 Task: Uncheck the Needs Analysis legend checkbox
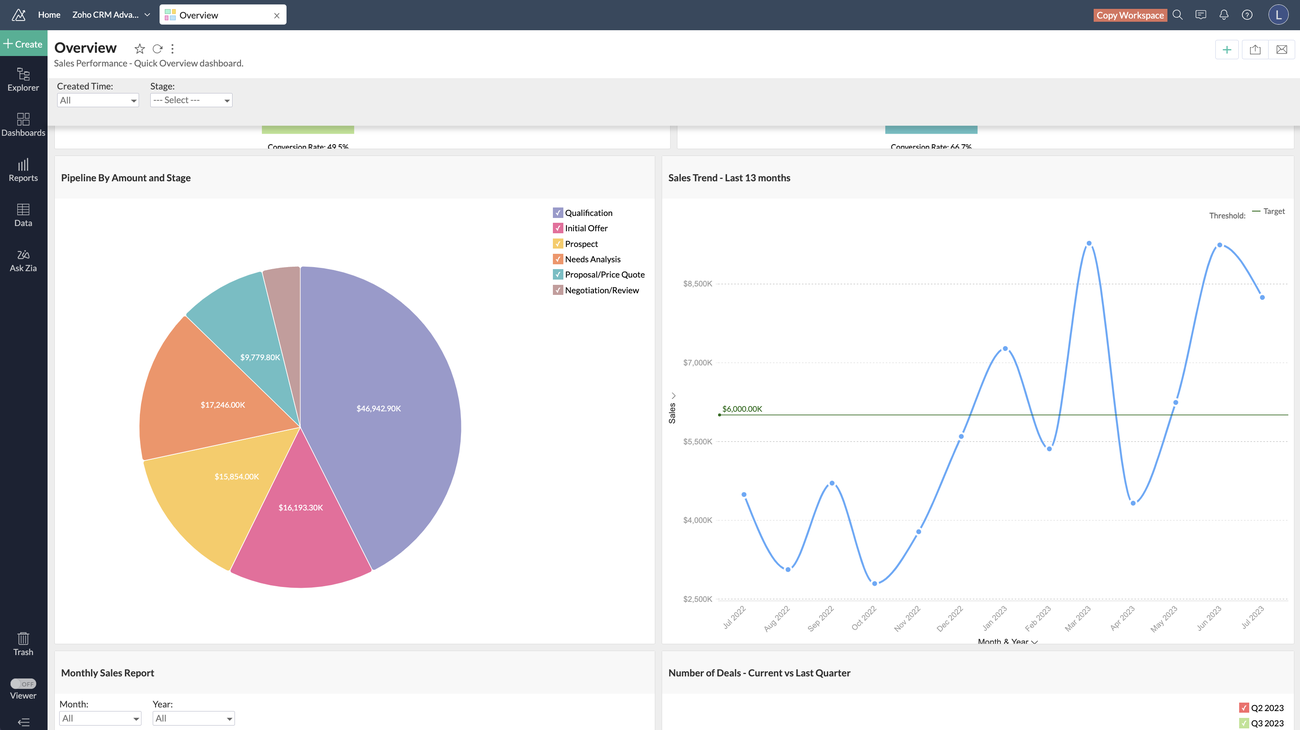(x=558, y=259)
